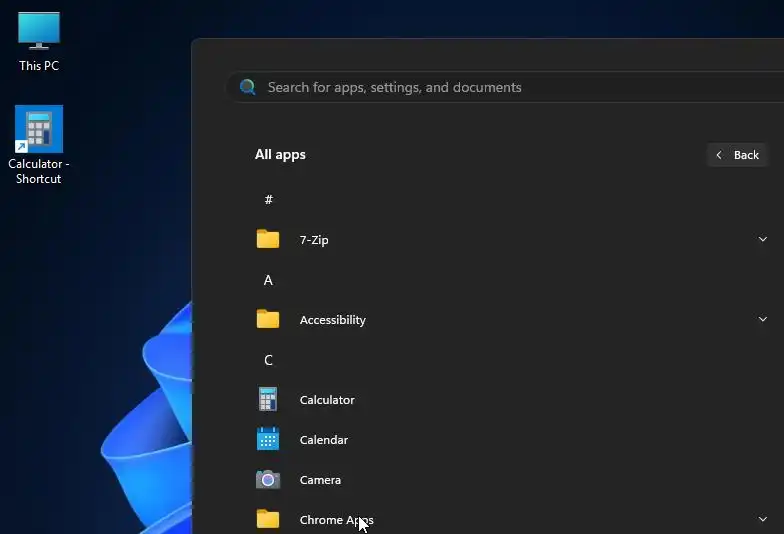This screenshot has height=534, width=784.
Task: Click the Calendar app name
Action: pos(324,440)
